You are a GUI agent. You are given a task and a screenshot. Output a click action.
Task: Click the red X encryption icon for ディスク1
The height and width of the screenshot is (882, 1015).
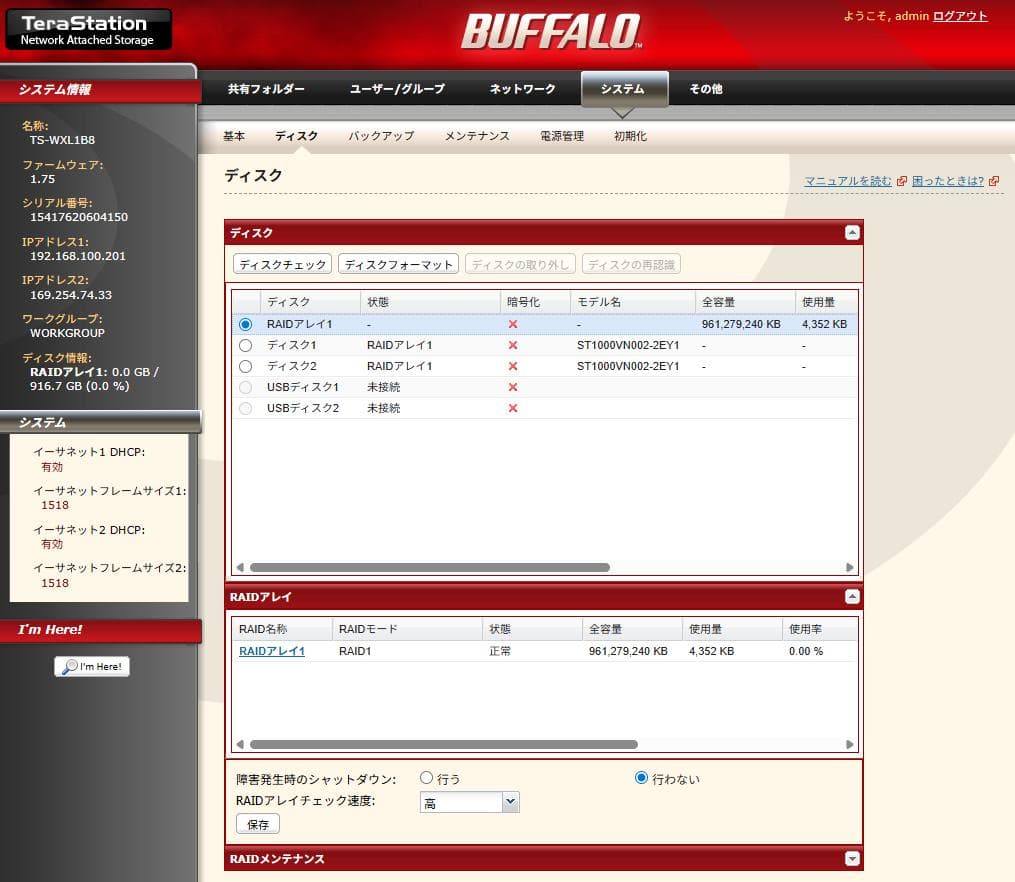point(513,345)
